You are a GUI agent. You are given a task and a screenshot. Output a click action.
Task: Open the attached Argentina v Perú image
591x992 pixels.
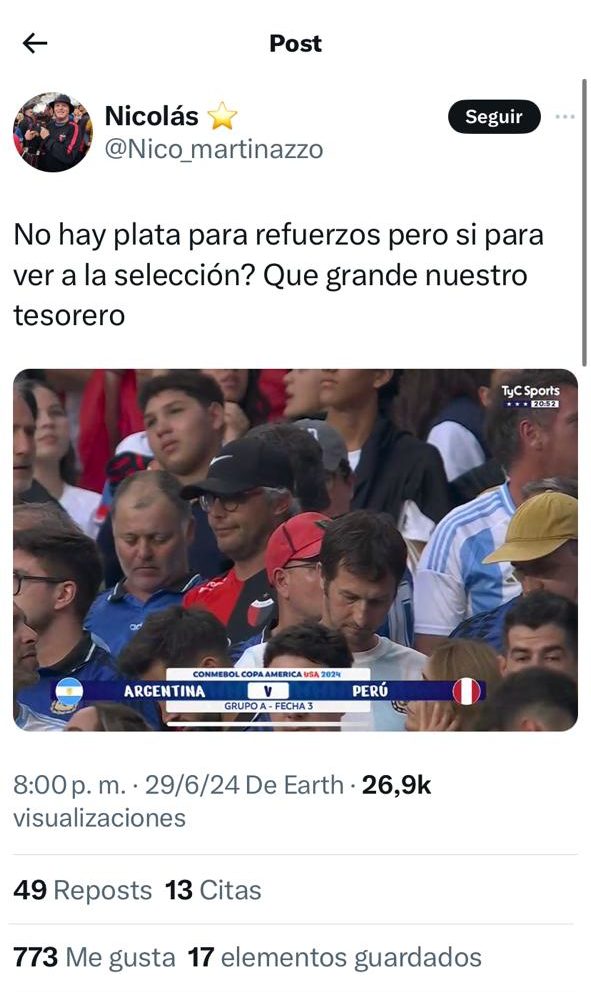point(296,550)
